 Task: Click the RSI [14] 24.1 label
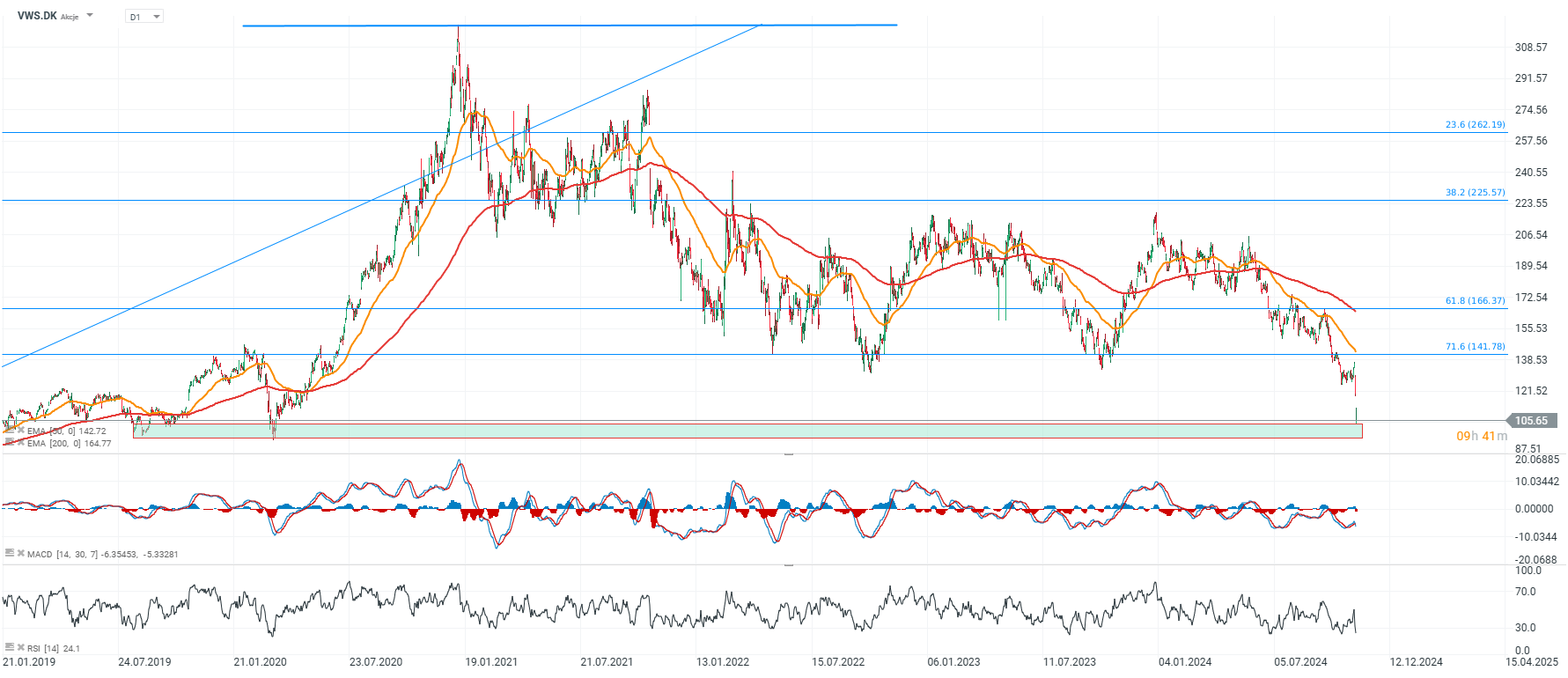click(54, 649)
